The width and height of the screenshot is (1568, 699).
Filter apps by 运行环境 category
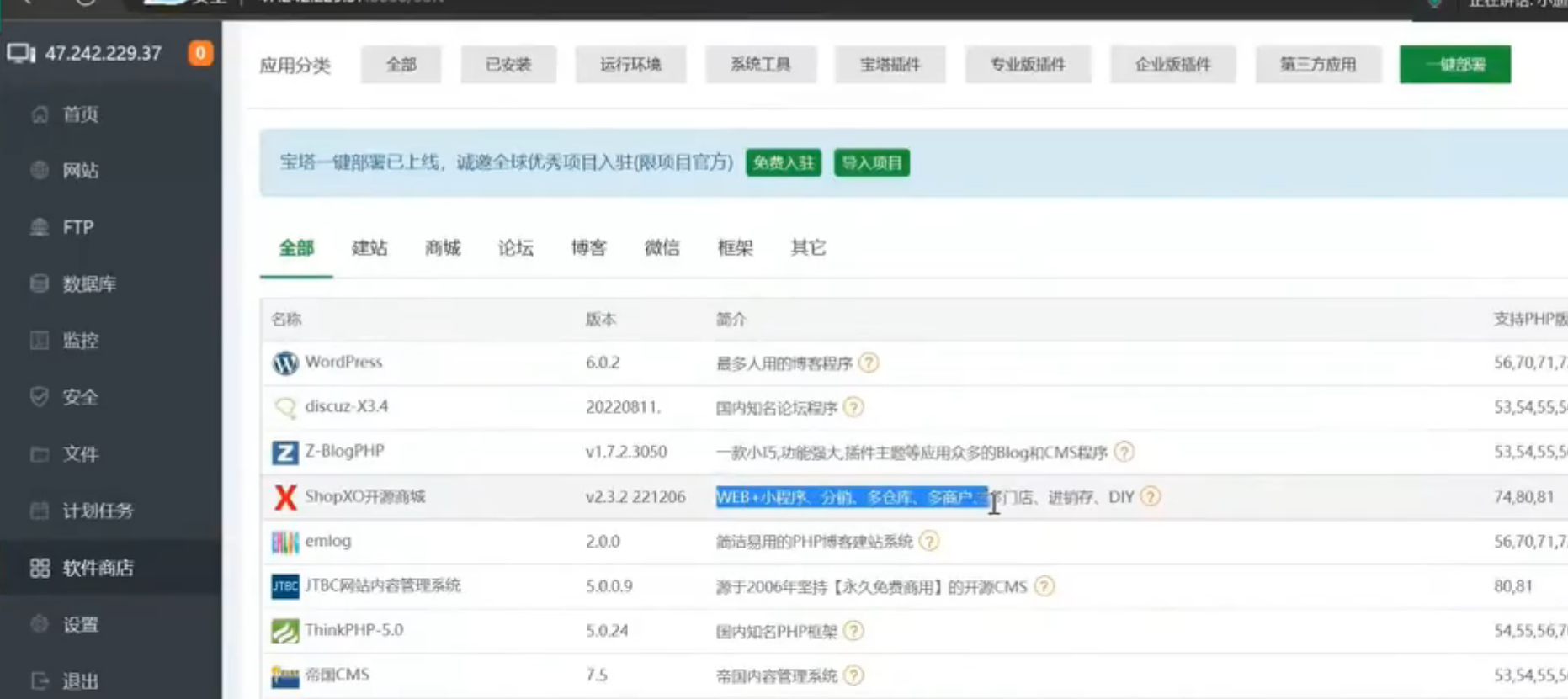(x=631, y=65)
